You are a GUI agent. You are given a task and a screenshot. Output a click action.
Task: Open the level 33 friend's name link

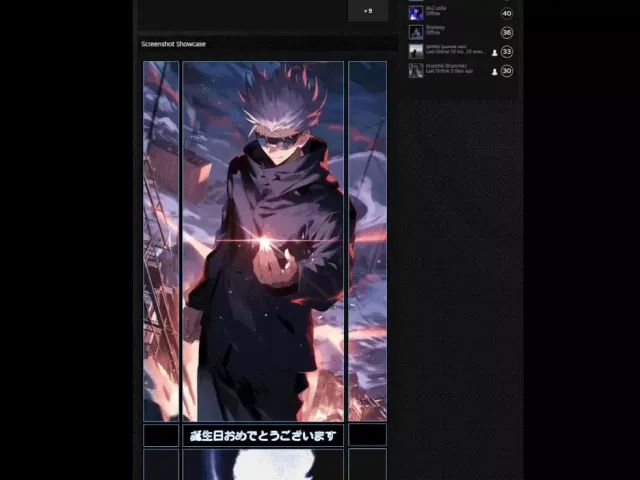(446, 47)
